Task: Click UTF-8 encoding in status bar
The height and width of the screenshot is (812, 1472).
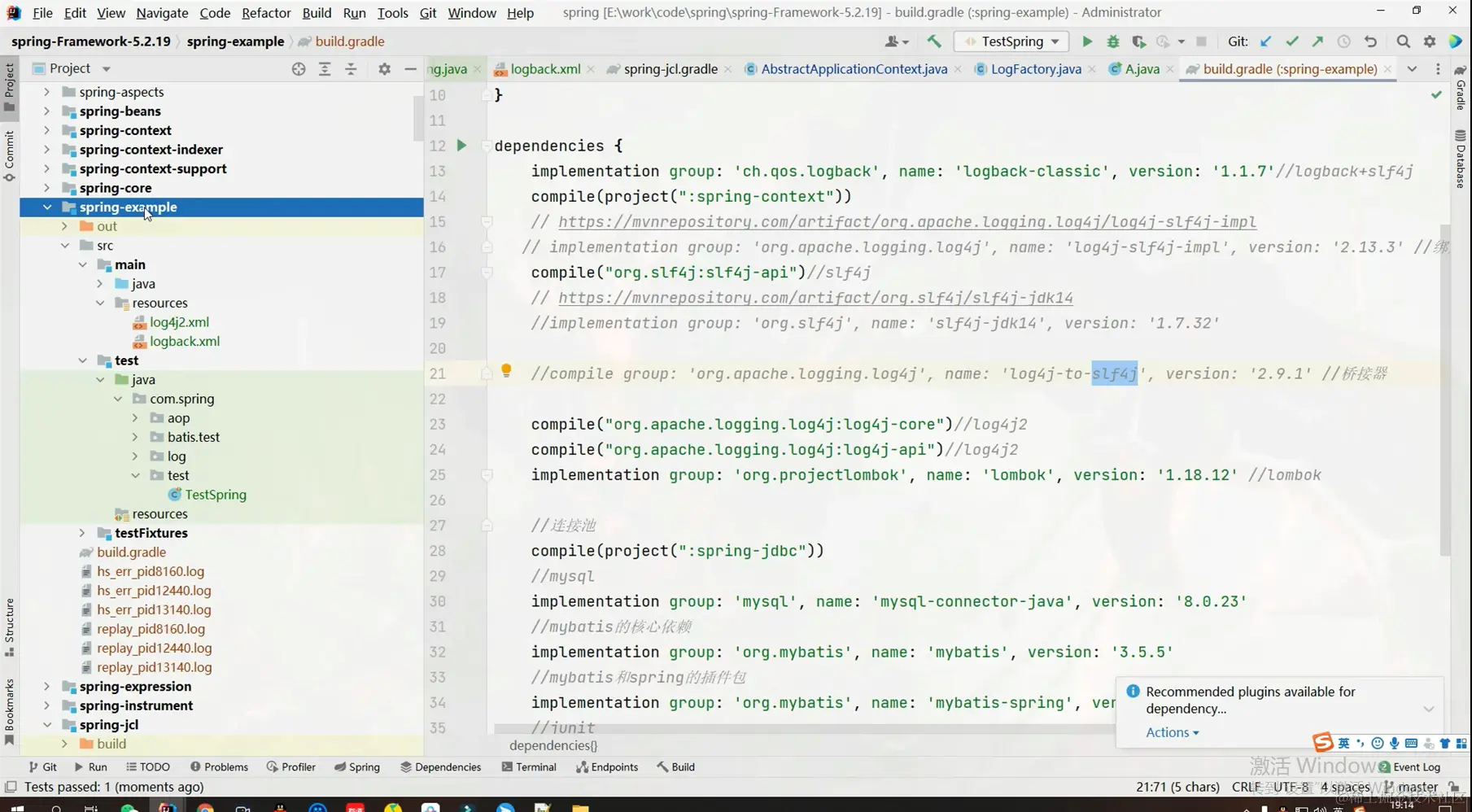Action: click(1291, 787)
